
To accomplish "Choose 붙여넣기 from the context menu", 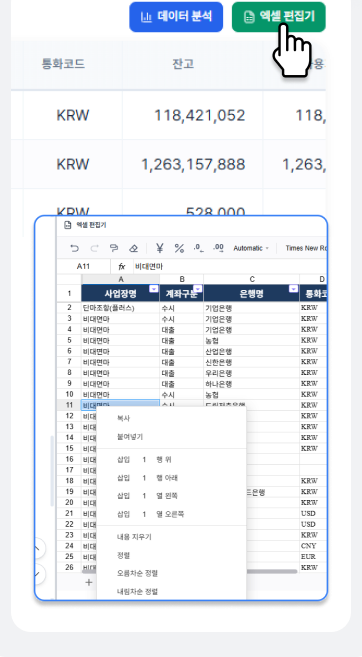I will [x=171, y=437].
